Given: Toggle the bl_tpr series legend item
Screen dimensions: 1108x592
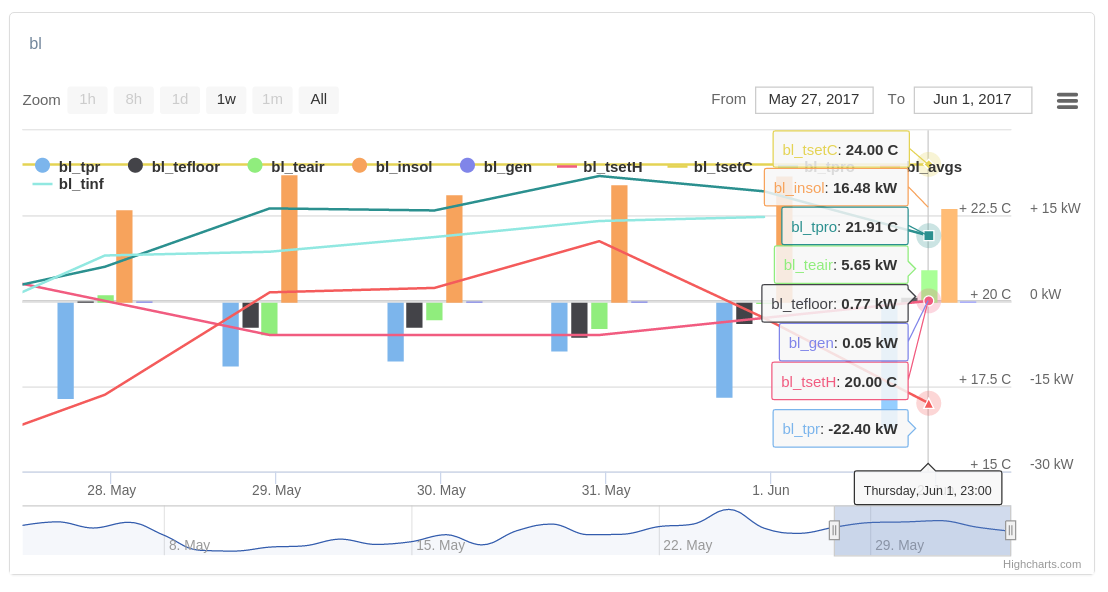Looking at the screenshot, I should (68, 166).
